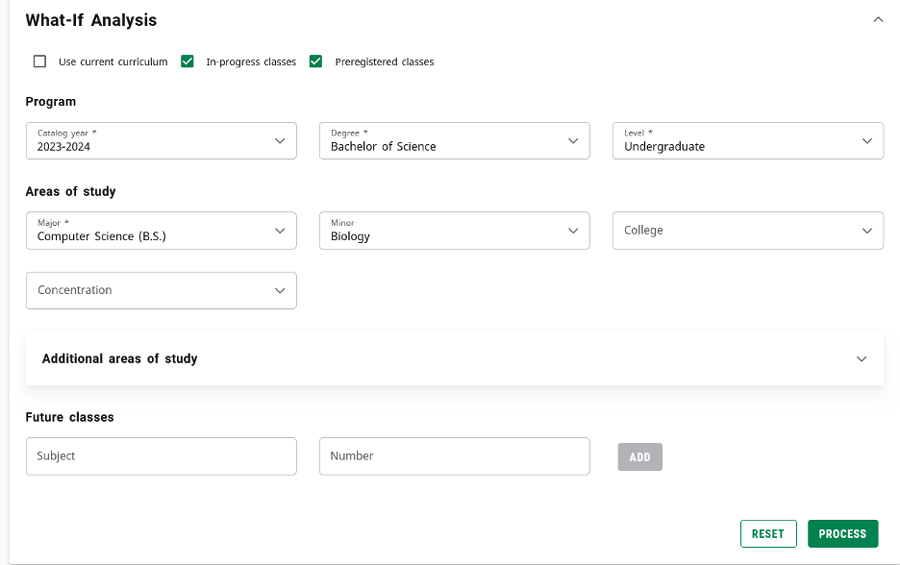Enable the Use current curriculum checkbox
900x565 pixels.
pyautogui.click(x=40, y=62)
